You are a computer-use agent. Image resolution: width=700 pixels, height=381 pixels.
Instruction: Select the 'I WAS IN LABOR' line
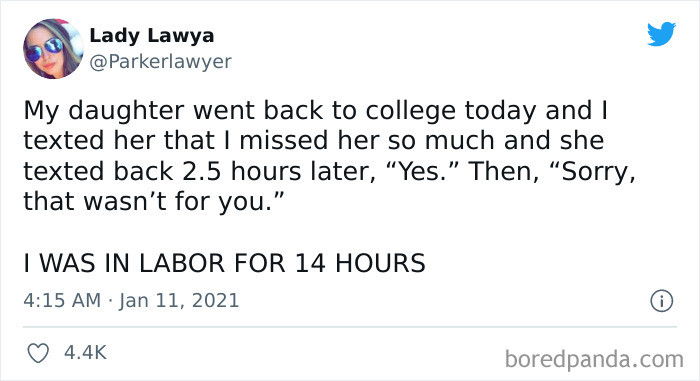225,263
